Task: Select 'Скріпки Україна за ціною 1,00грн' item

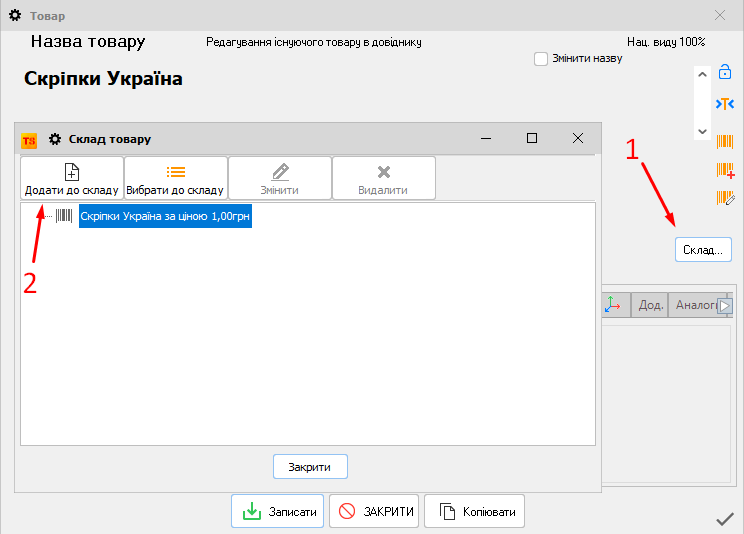Action: [165, 216]
